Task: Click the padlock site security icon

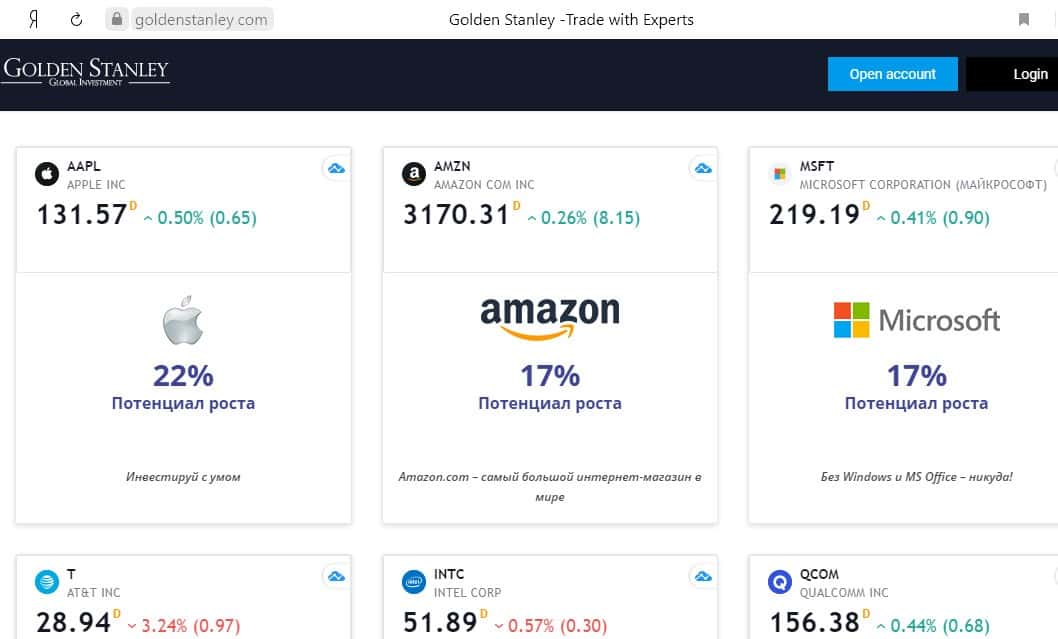Action: click(117, 19)
